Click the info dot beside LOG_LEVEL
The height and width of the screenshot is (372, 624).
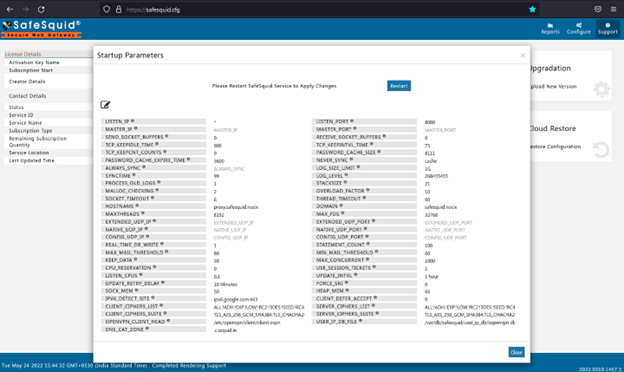coord(346,175)
